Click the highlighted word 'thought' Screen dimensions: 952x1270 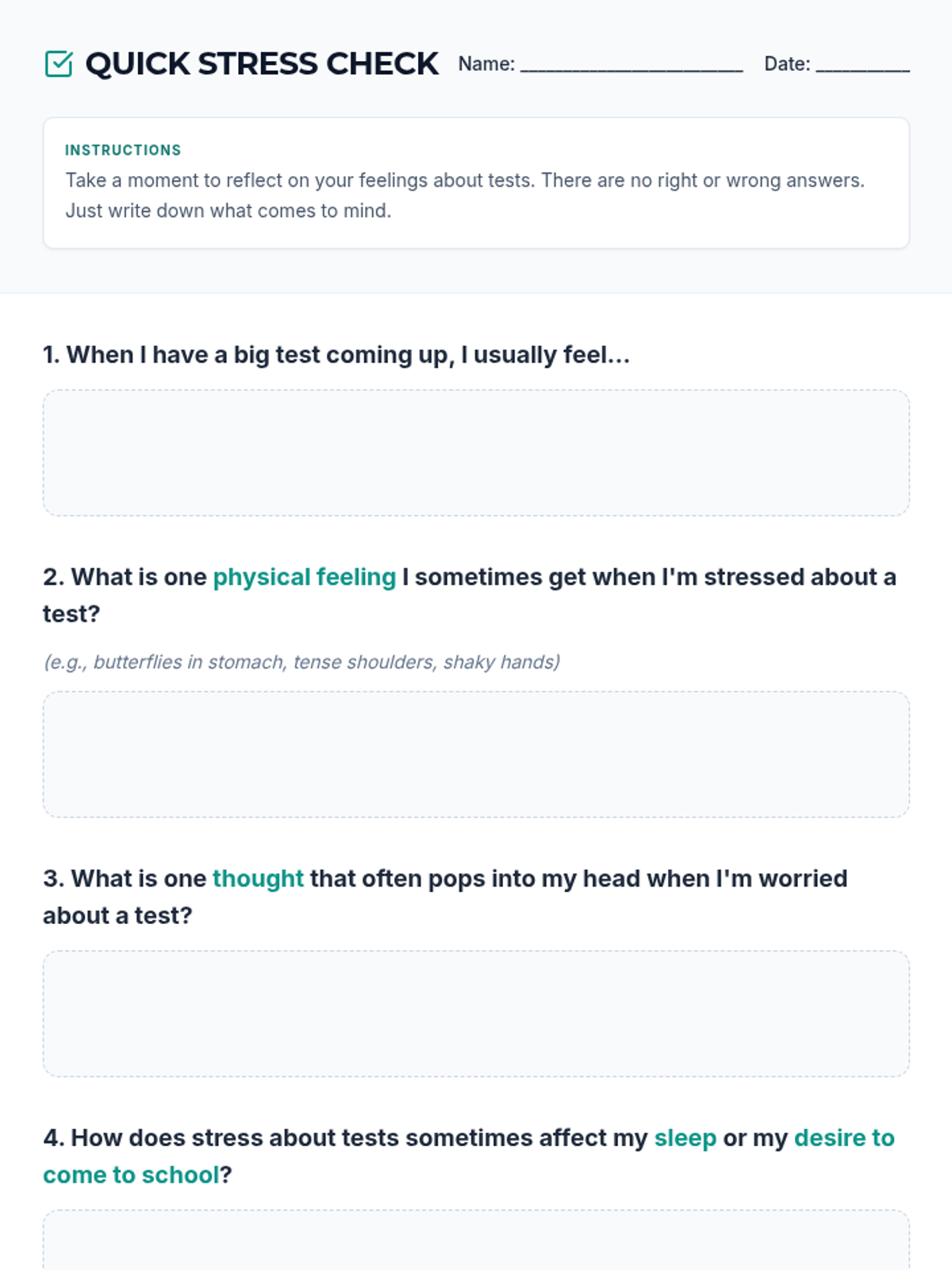click(x=258, y=879)
